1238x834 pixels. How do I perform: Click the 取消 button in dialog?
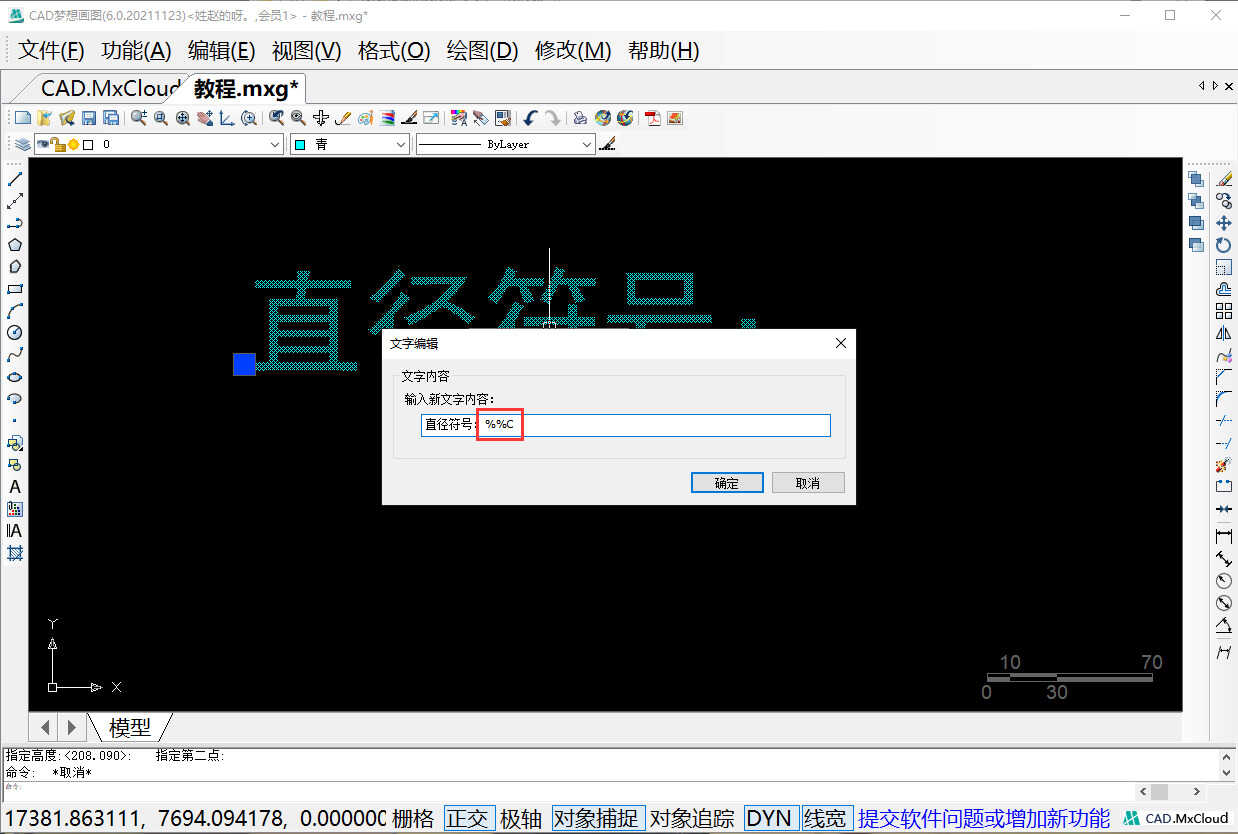coord(808,483)
